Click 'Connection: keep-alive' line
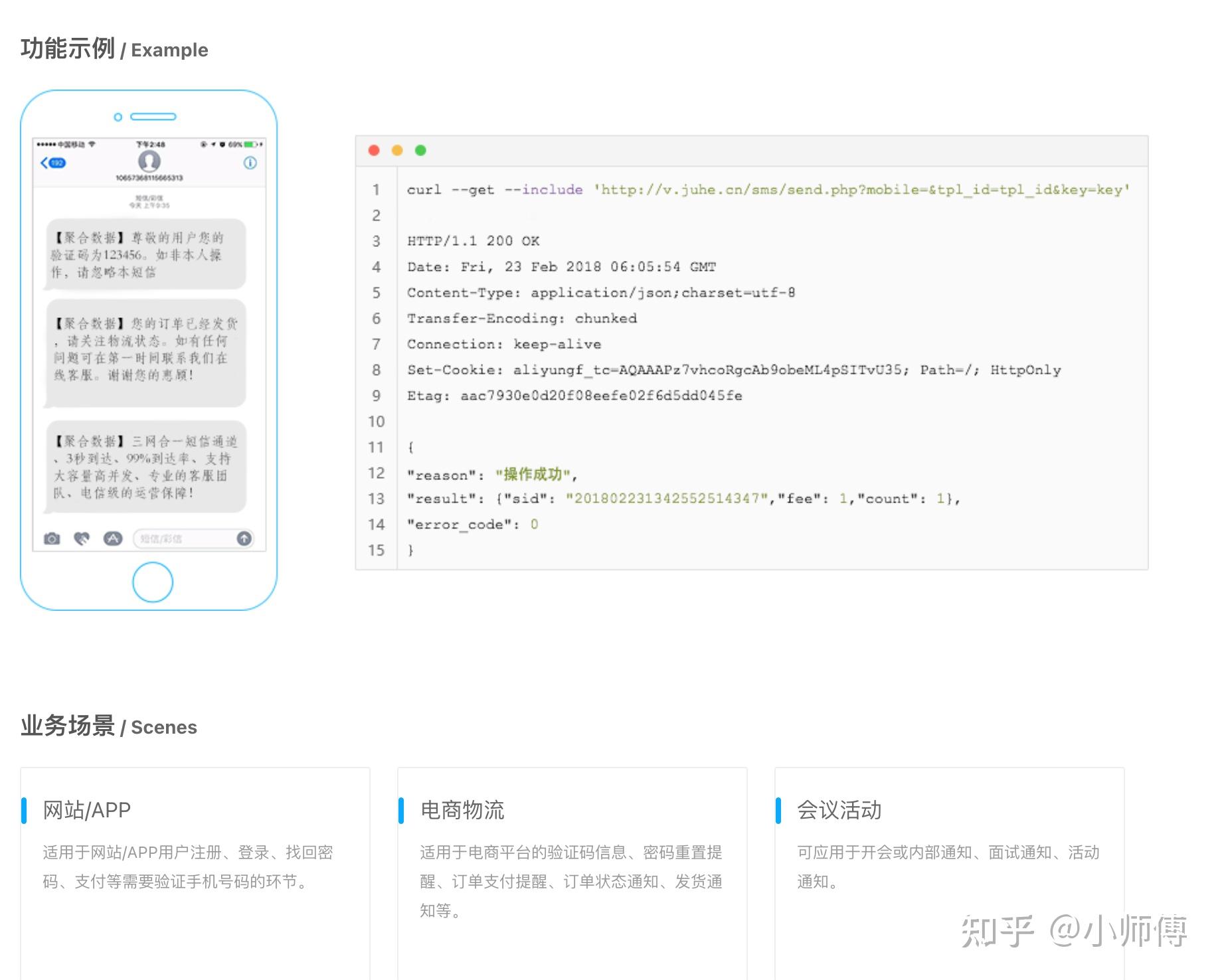Screen dimensions: 1218x980 tap(504, 345)
